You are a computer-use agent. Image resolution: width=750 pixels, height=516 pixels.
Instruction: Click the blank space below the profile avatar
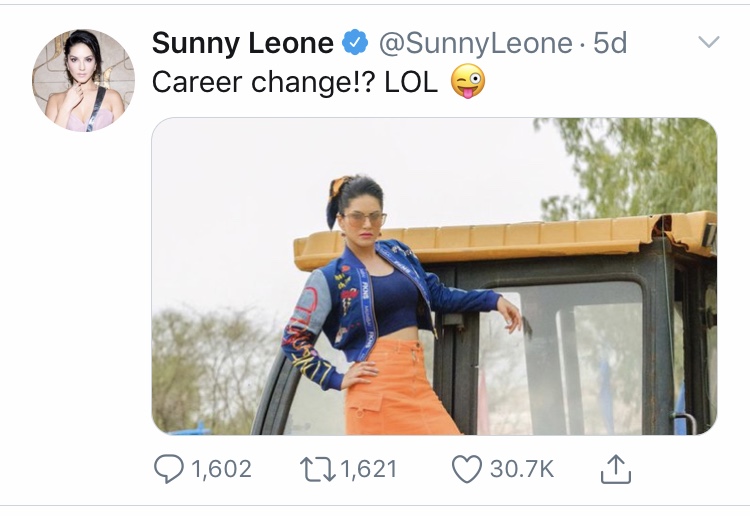pos(83,300)
